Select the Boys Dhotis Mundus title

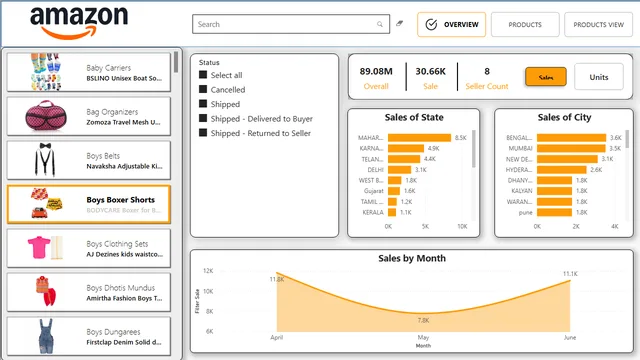point(120,288)
